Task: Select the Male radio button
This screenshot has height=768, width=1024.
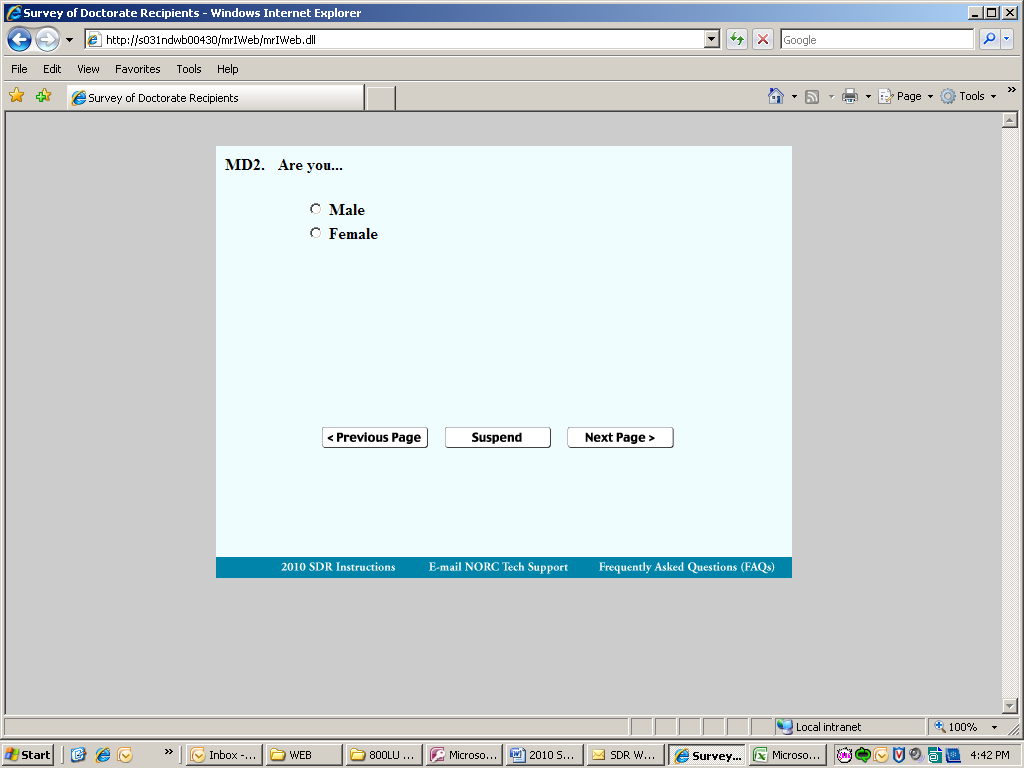Action: coord(315,209)
